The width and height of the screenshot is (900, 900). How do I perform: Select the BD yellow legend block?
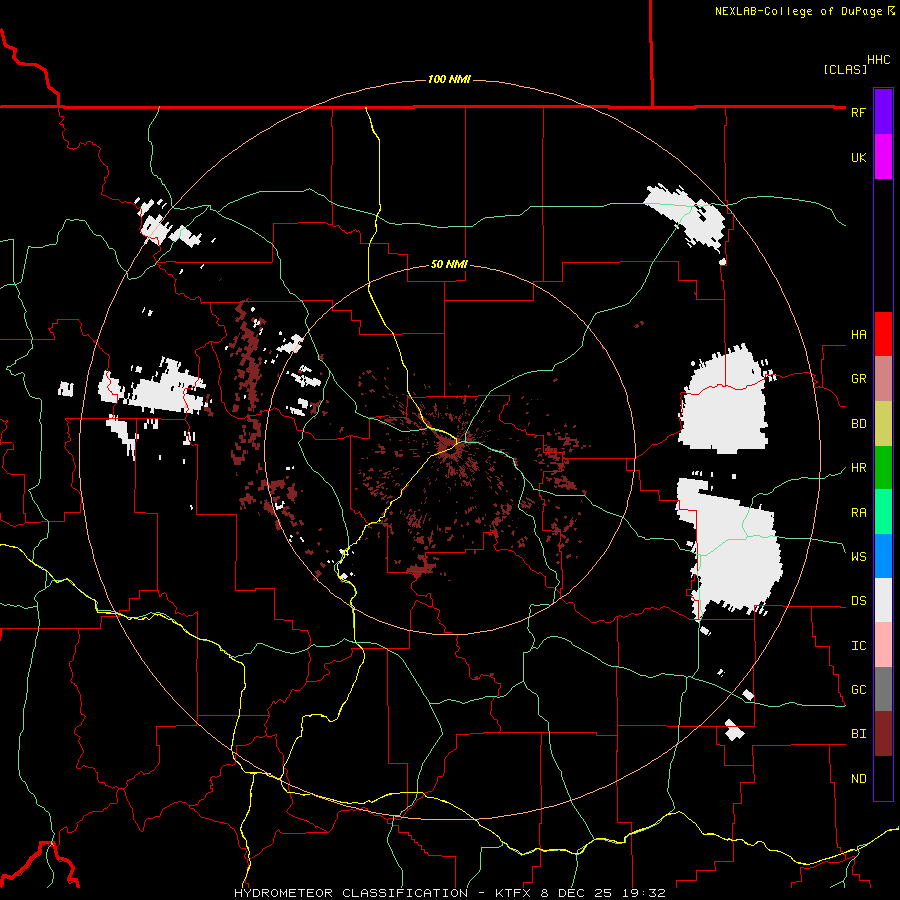[x=883, y=423]
